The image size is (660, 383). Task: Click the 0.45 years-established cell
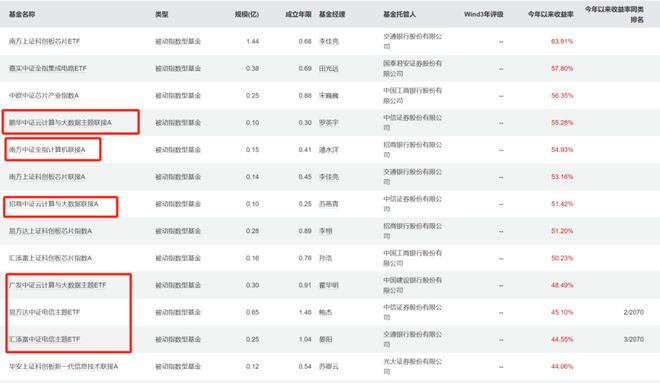[305, 177]
